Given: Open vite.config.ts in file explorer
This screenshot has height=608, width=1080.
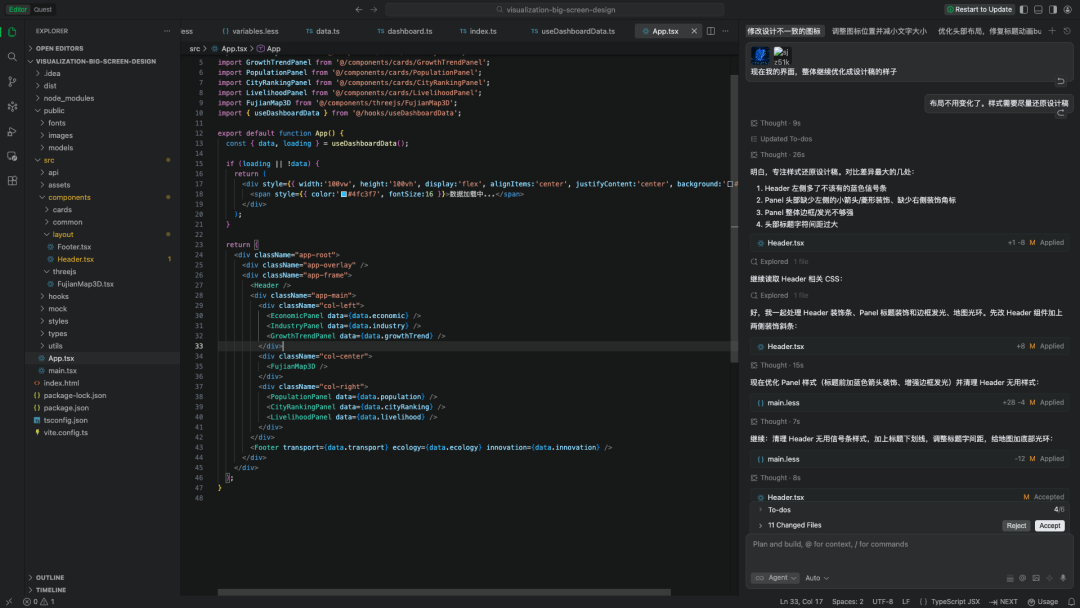Looking at the screenshot, I should 65,433.
